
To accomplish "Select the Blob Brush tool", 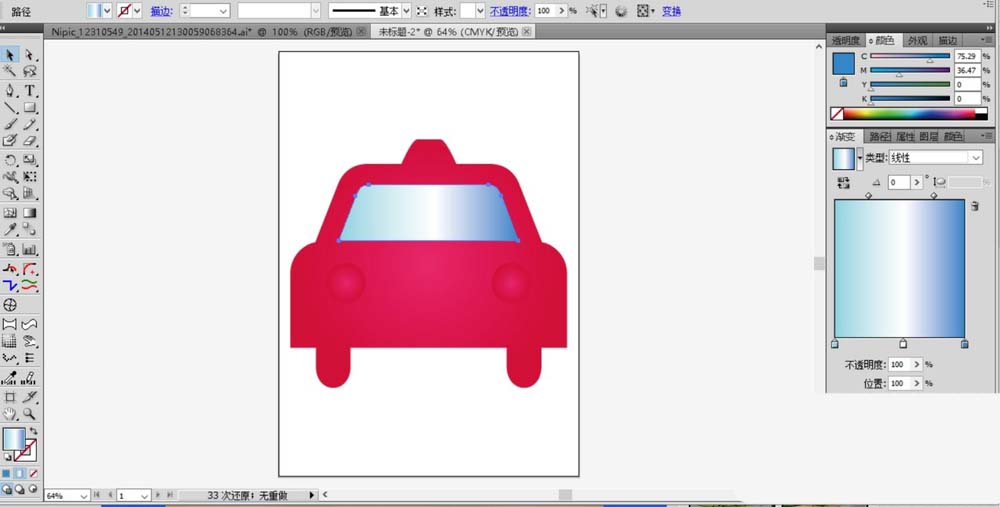I will click(x=10, y=141).
